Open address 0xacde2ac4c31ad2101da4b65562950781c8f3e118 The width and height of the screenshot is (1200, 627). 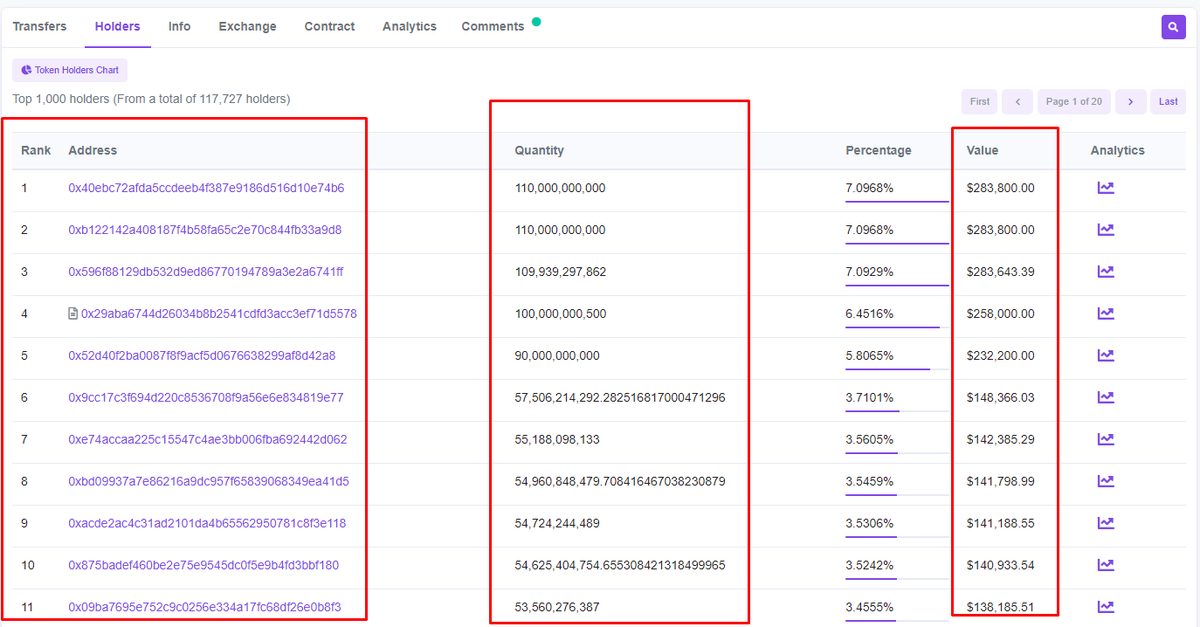[207, 524]
